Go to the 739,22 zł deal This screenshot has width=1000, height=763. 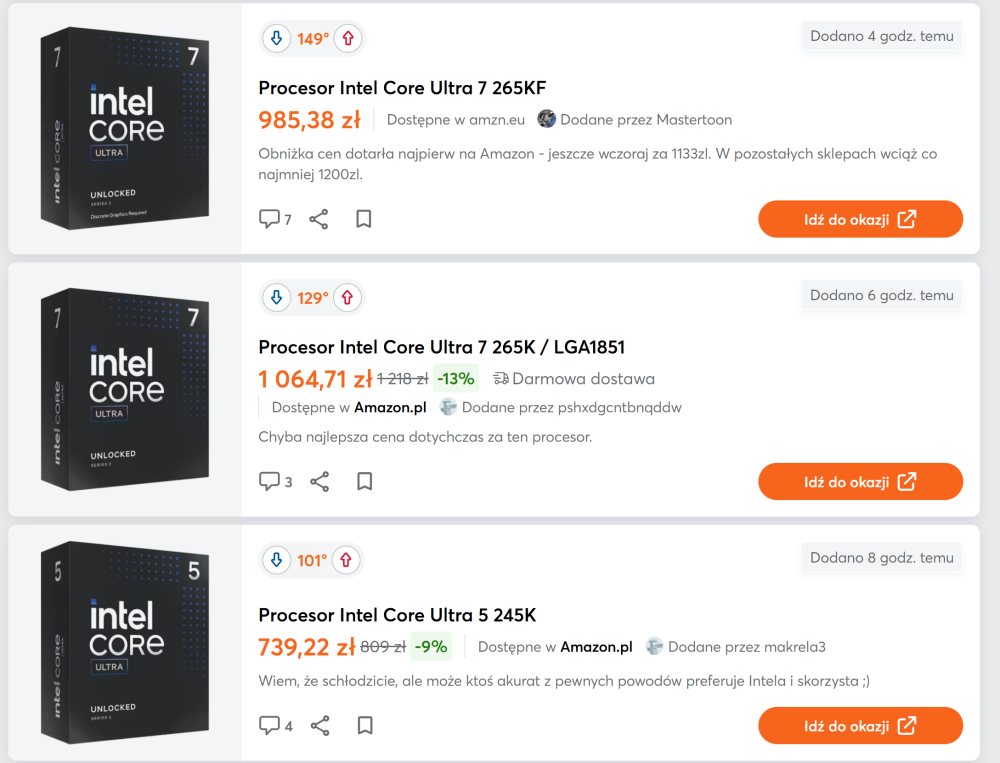[860, 726]
